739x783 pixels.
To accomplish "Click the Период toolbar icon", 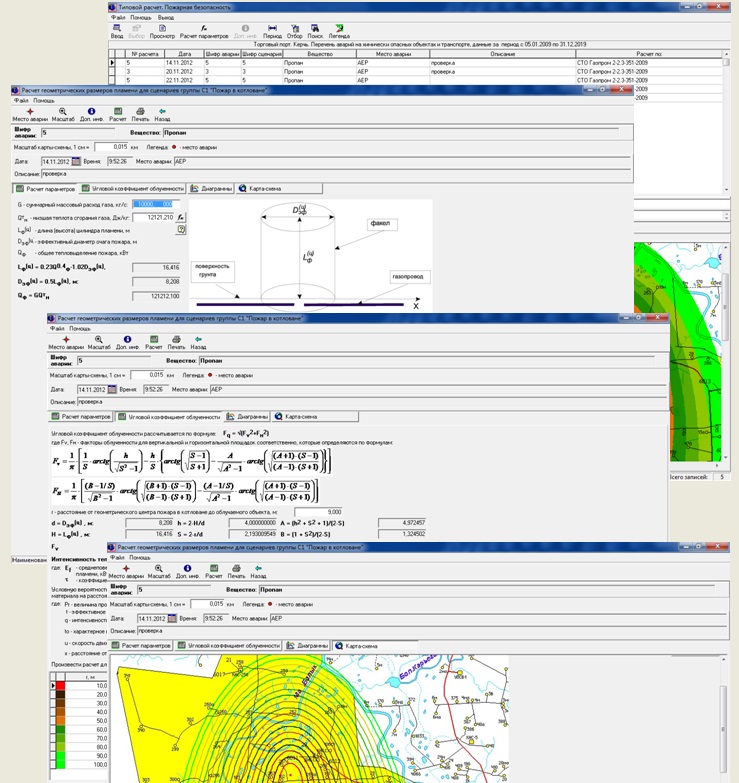I will (272, 33).
